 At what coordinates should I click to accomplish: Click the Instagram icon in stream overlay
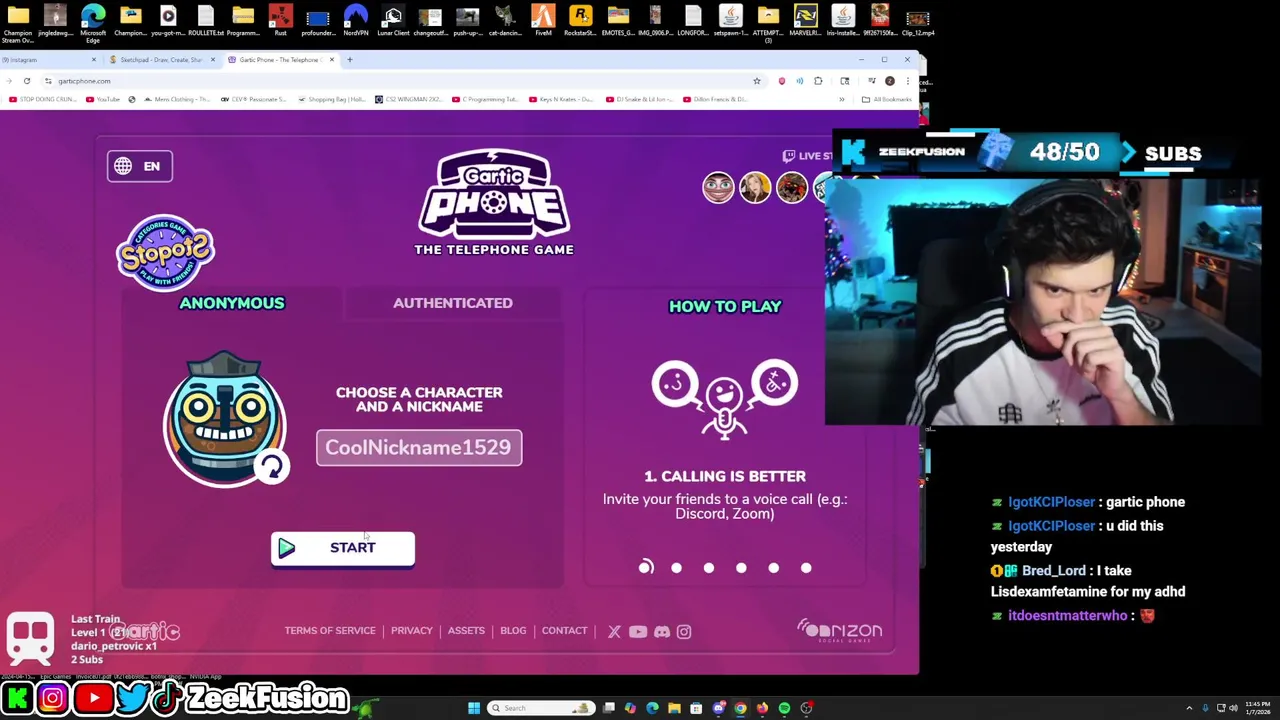tap(52, 698)
